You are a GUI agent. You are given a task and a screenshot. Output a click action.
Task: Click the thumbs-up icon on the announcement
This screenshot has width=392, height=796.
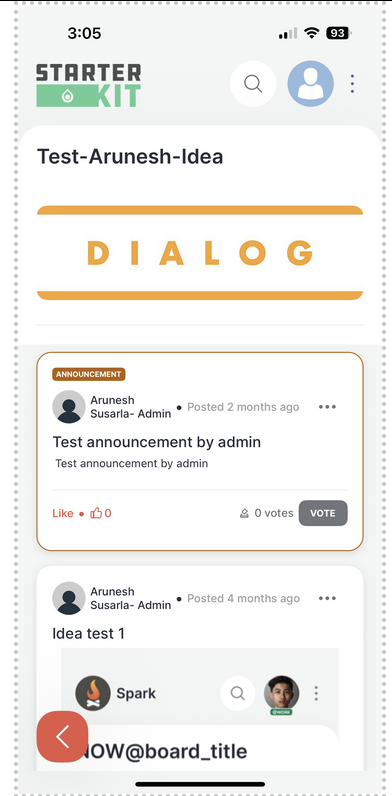click(x=96, y=513)
